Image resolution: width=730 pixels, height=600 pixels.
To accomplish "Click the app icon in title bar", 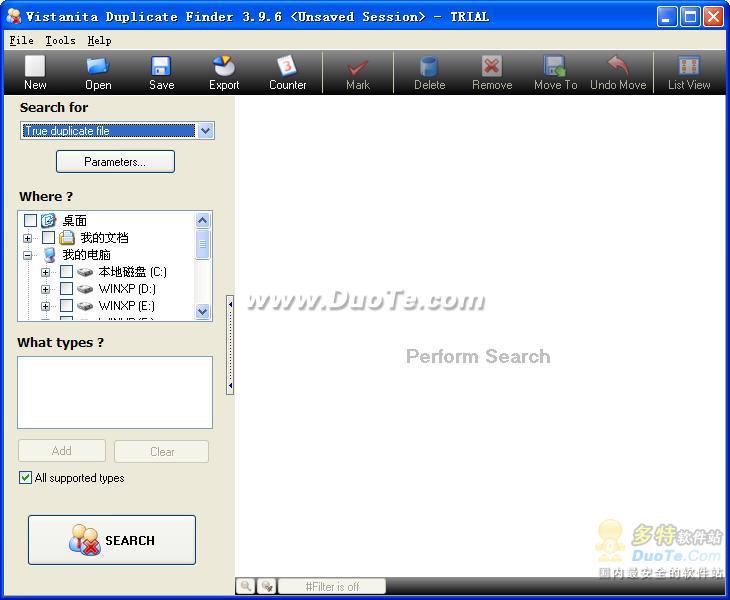I will [x=14, y=16].
